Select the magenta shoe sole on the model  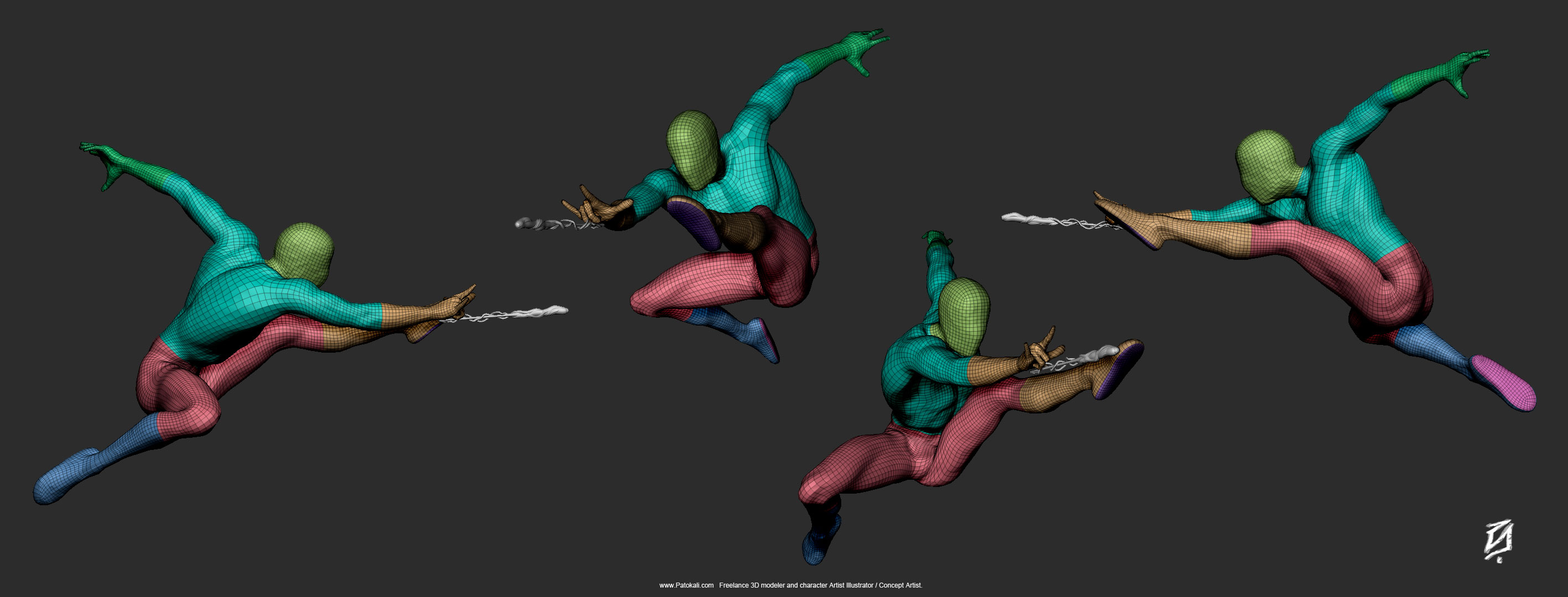coord(1504,384)
